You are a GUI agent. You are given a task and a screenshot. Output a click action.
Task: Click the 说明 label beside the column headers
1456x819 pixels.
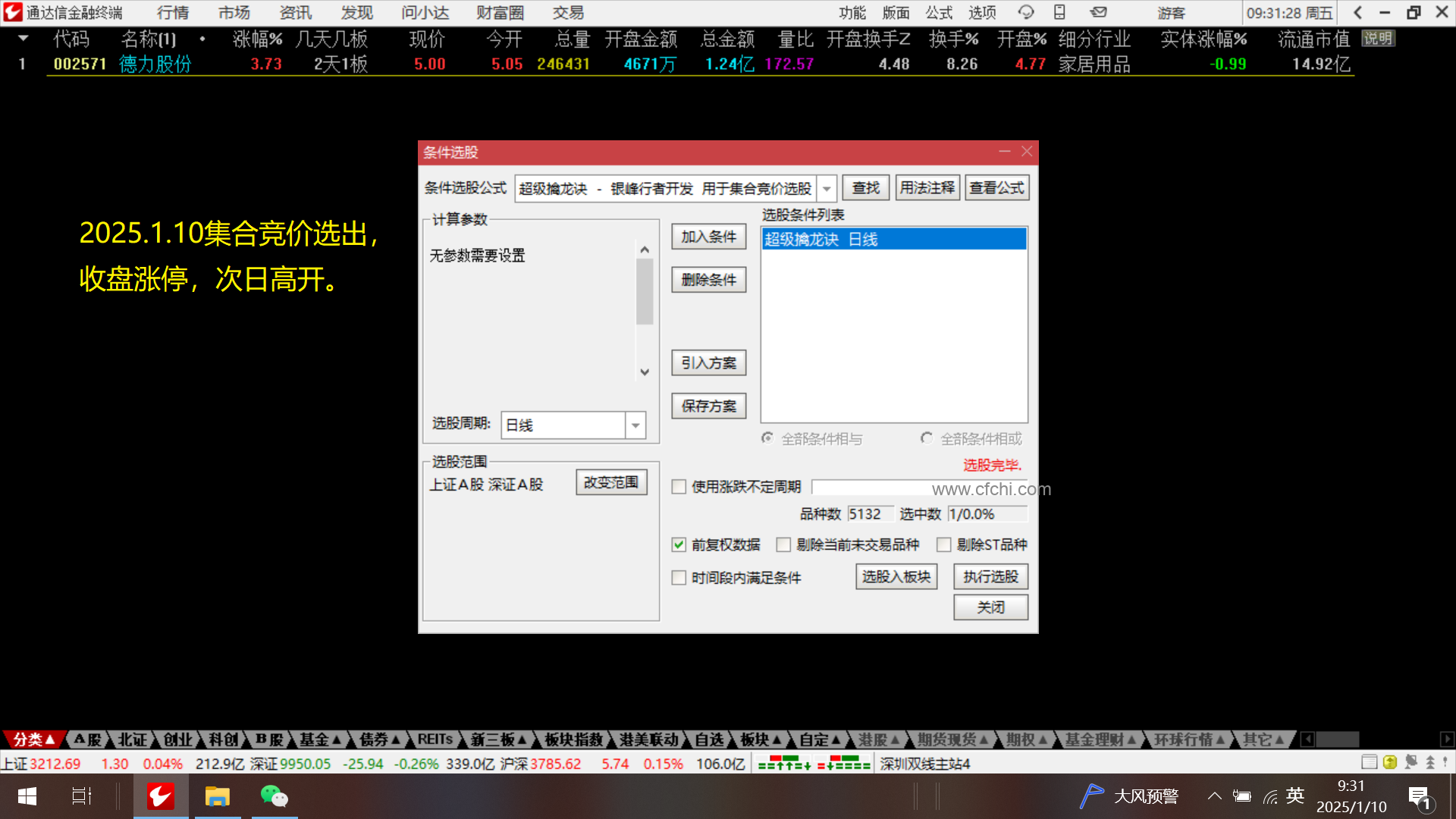[1377, 39]
